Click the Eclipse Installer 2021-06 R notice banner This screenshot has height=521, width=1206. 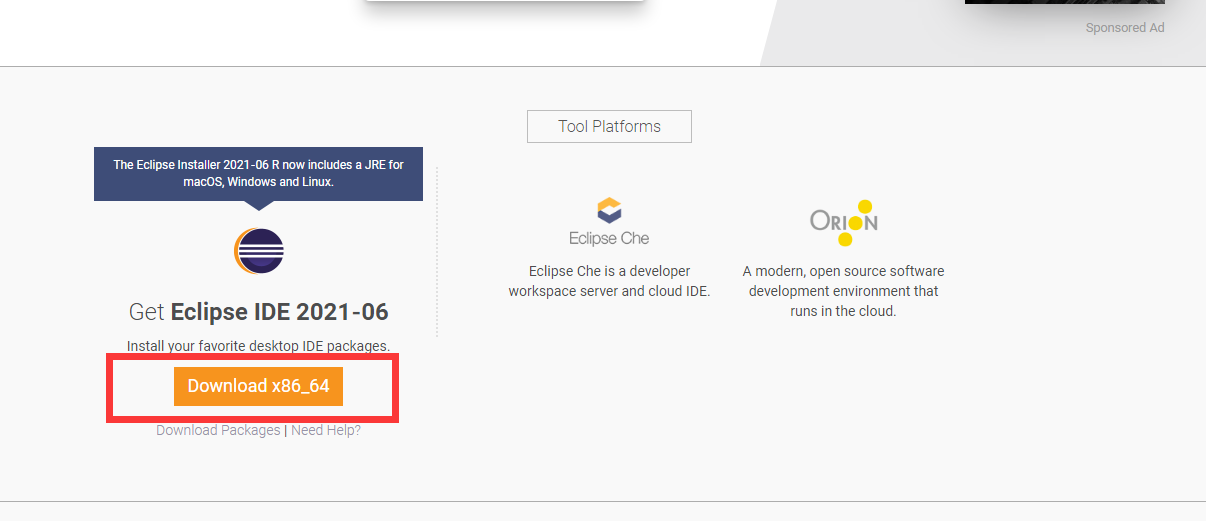258,174
